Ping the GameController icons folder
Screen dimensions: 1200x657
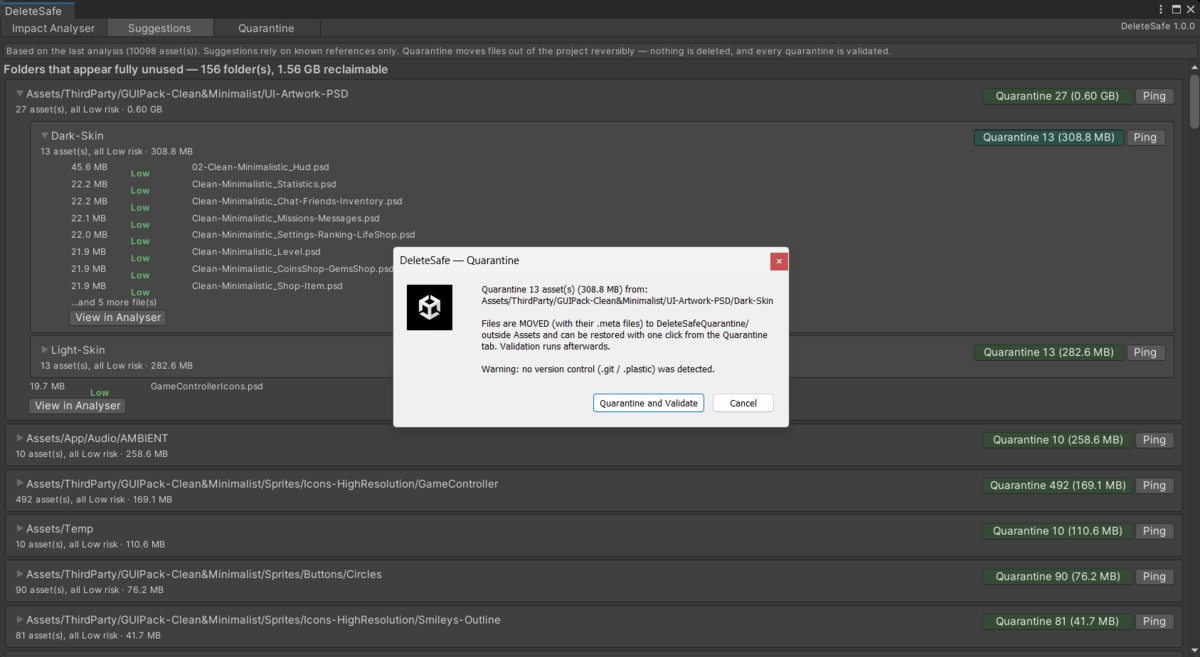point(1154,485)
